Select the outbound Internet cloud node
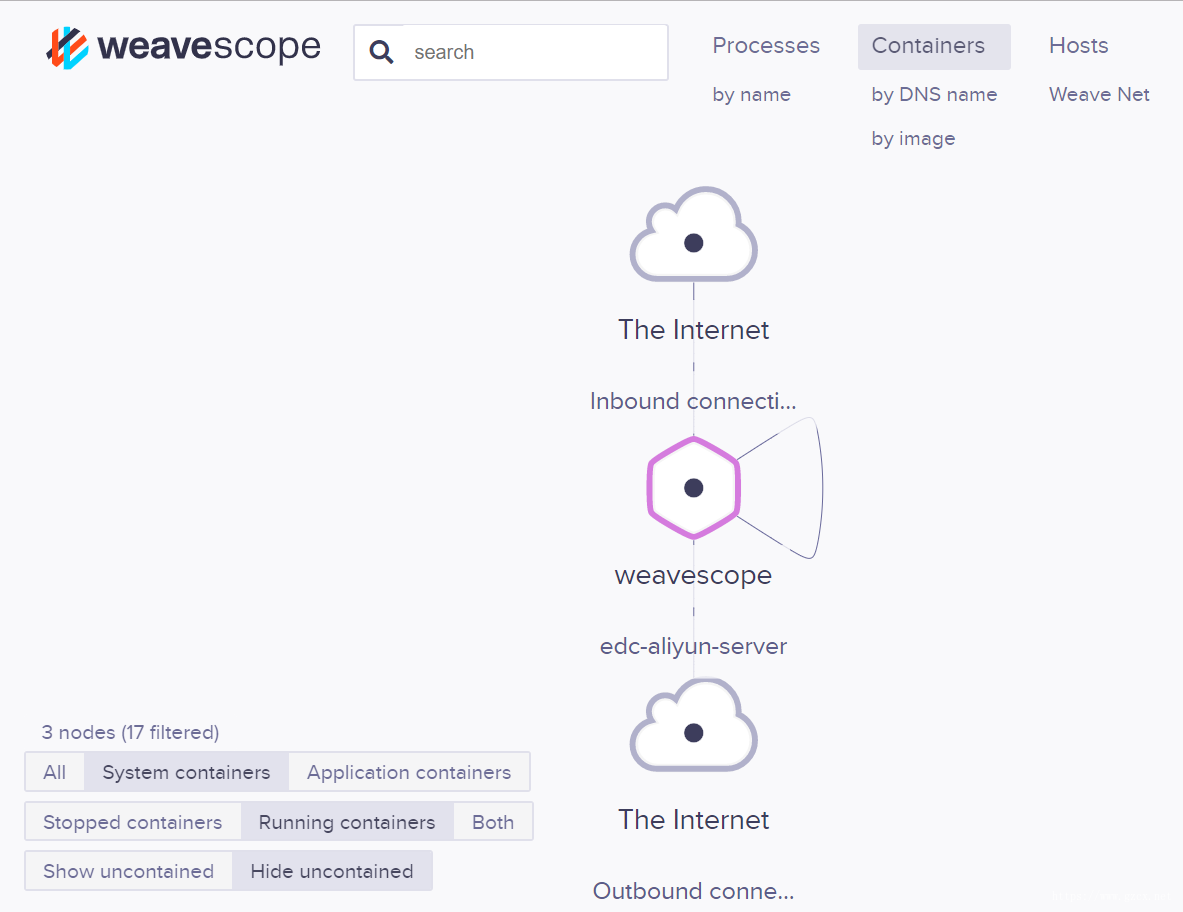Image resolution: width=1183 pixels, height=912 pixels. click(x=693, y=733)
